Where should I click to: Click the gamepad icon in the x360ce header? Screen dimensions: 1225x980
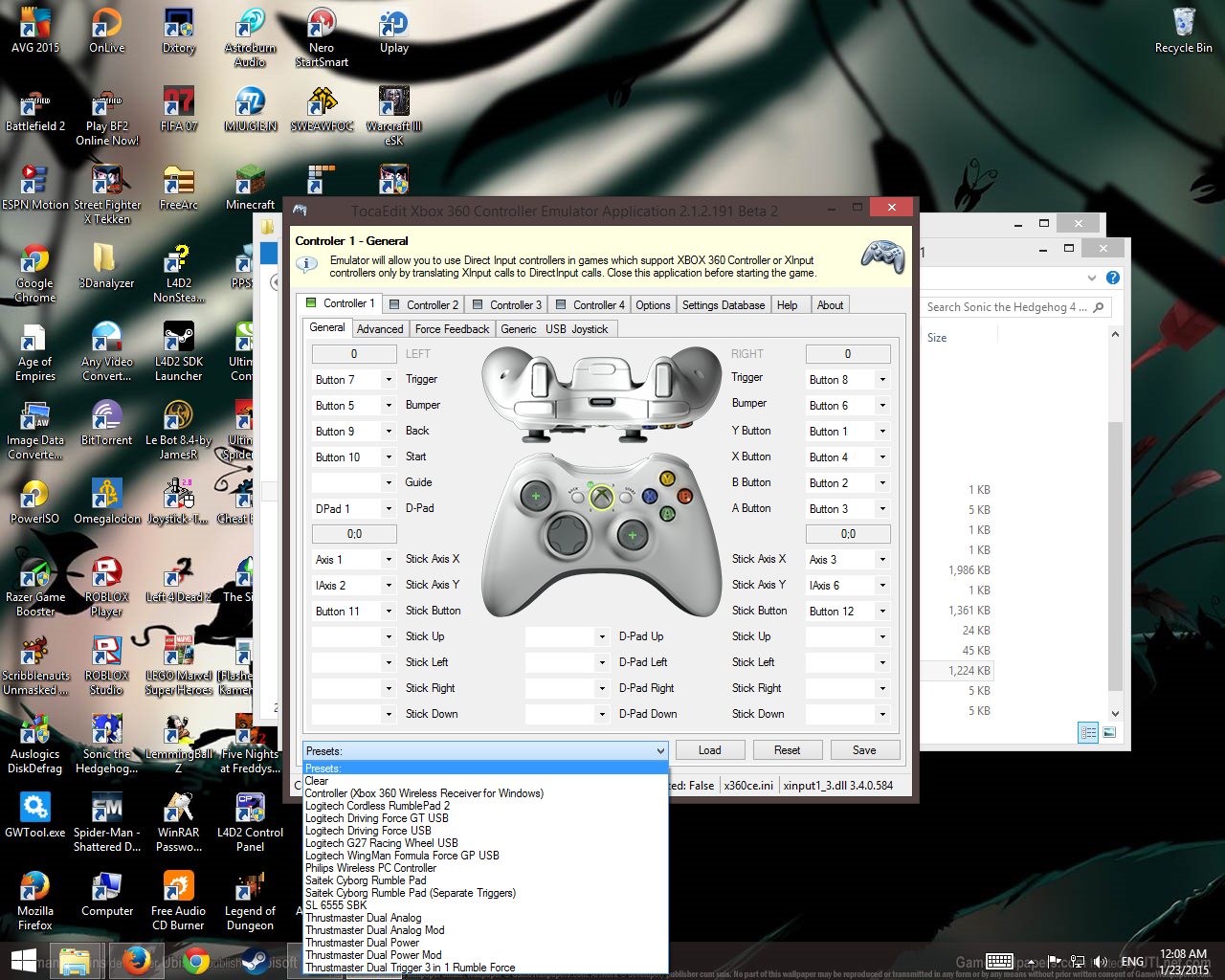pos(880,258)
